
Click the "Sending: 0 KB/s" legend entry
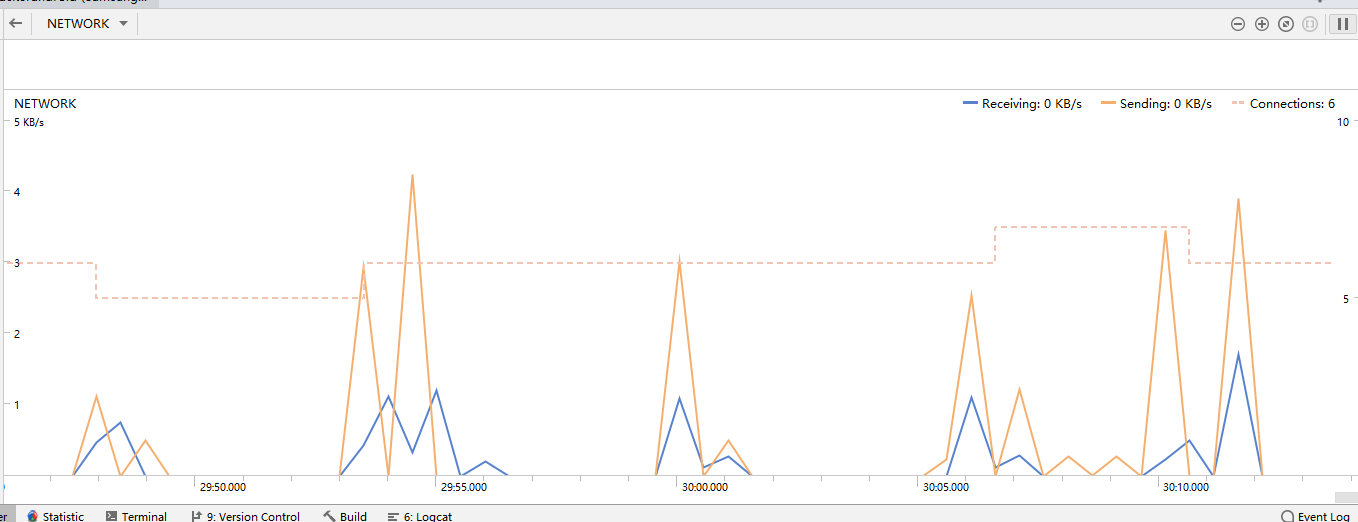pyautogui.click(x=1156, y=104)
